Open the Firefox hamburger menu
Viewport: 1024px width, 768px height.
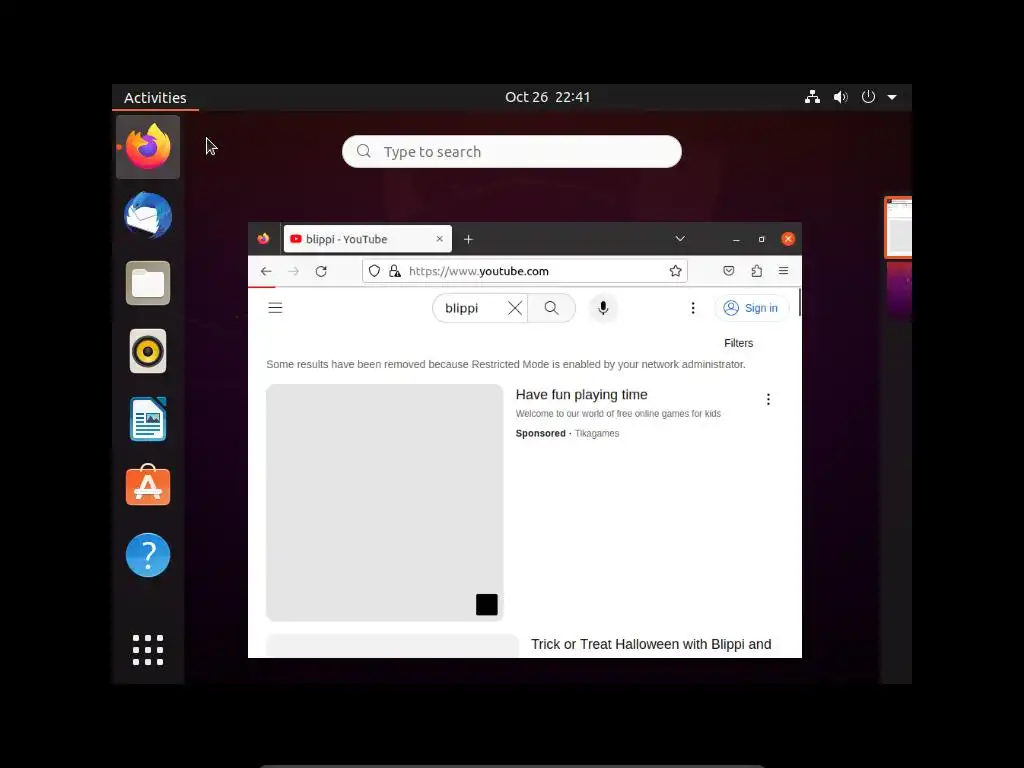pos(784,271)
